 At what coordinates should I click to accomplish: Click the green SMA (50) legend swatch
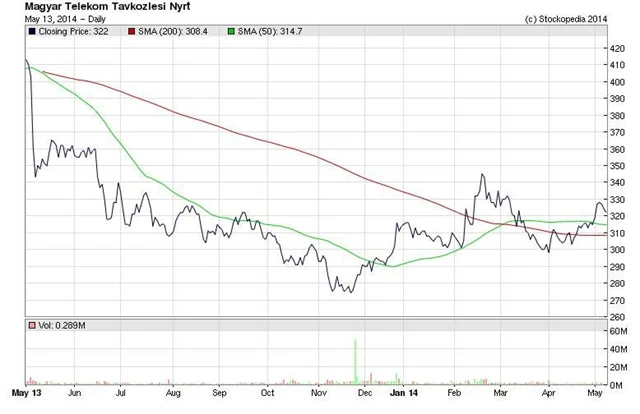(231, 31)
